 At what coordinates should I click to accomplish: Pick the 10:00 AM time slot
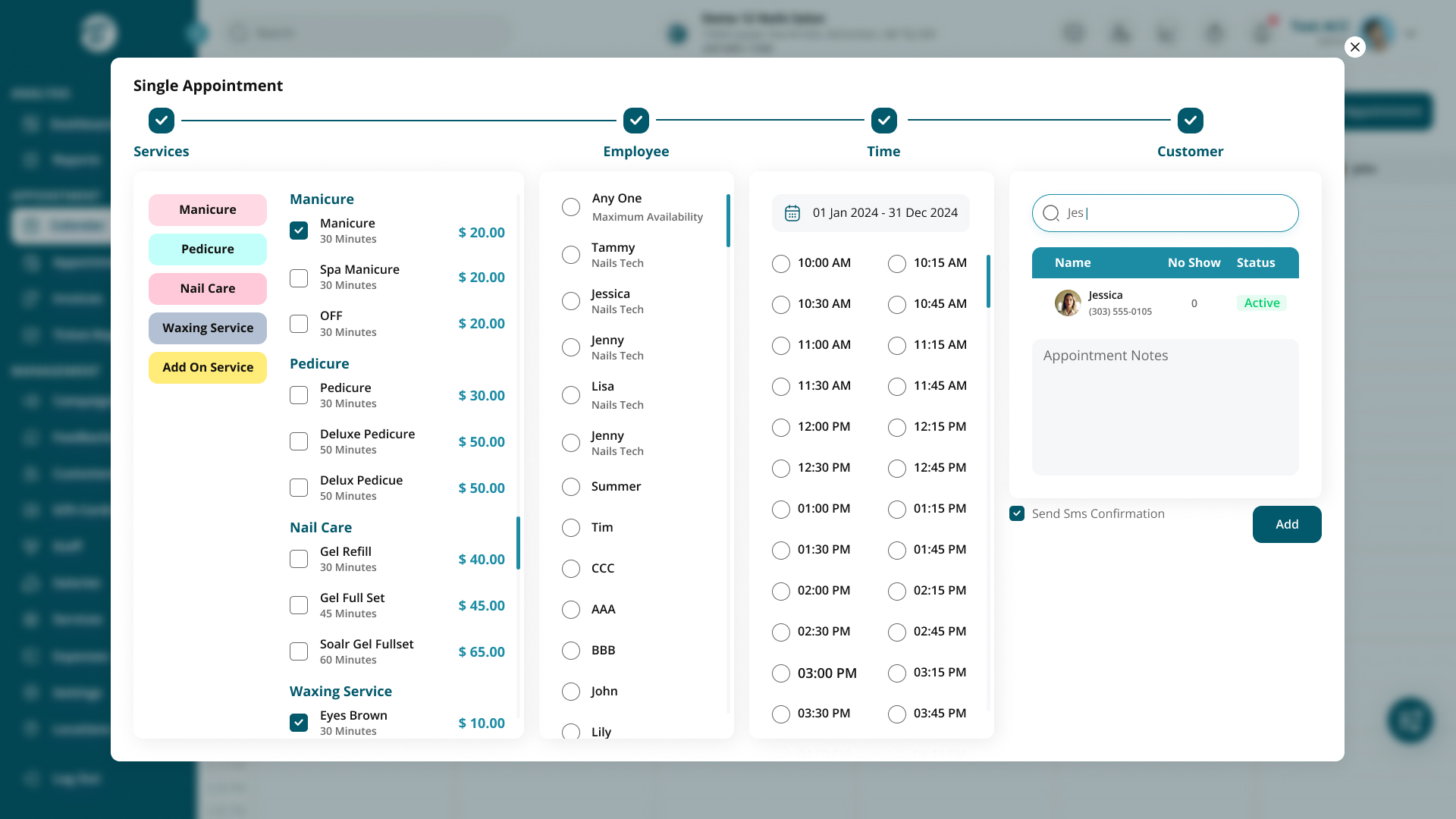pos(780,263)
